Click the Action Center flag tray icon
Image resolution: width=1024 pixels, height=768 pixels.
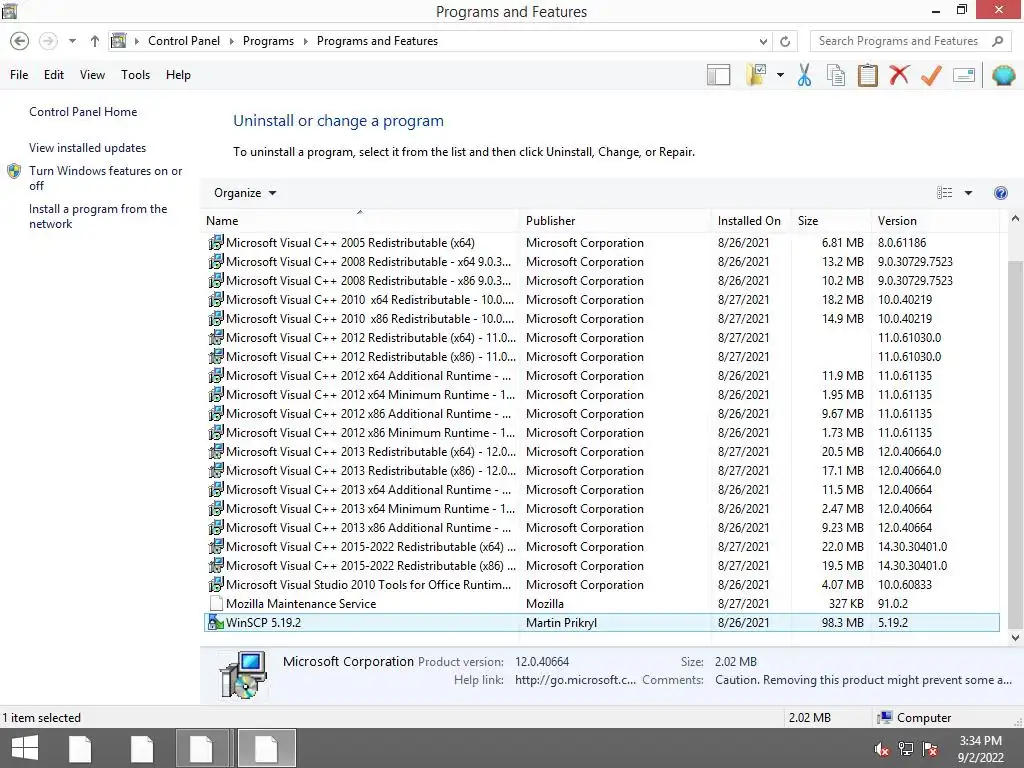[930, 749]
